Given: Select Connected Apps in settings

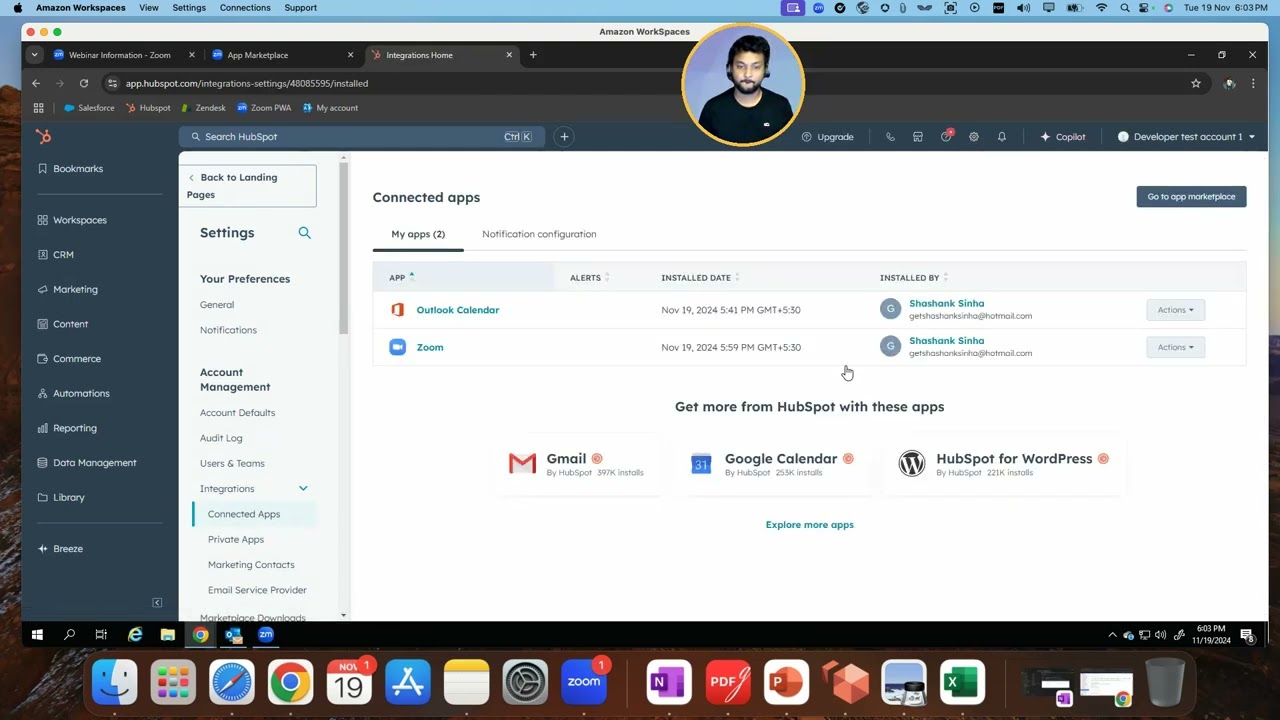Looking at the screenshot, I should [244, 514].
